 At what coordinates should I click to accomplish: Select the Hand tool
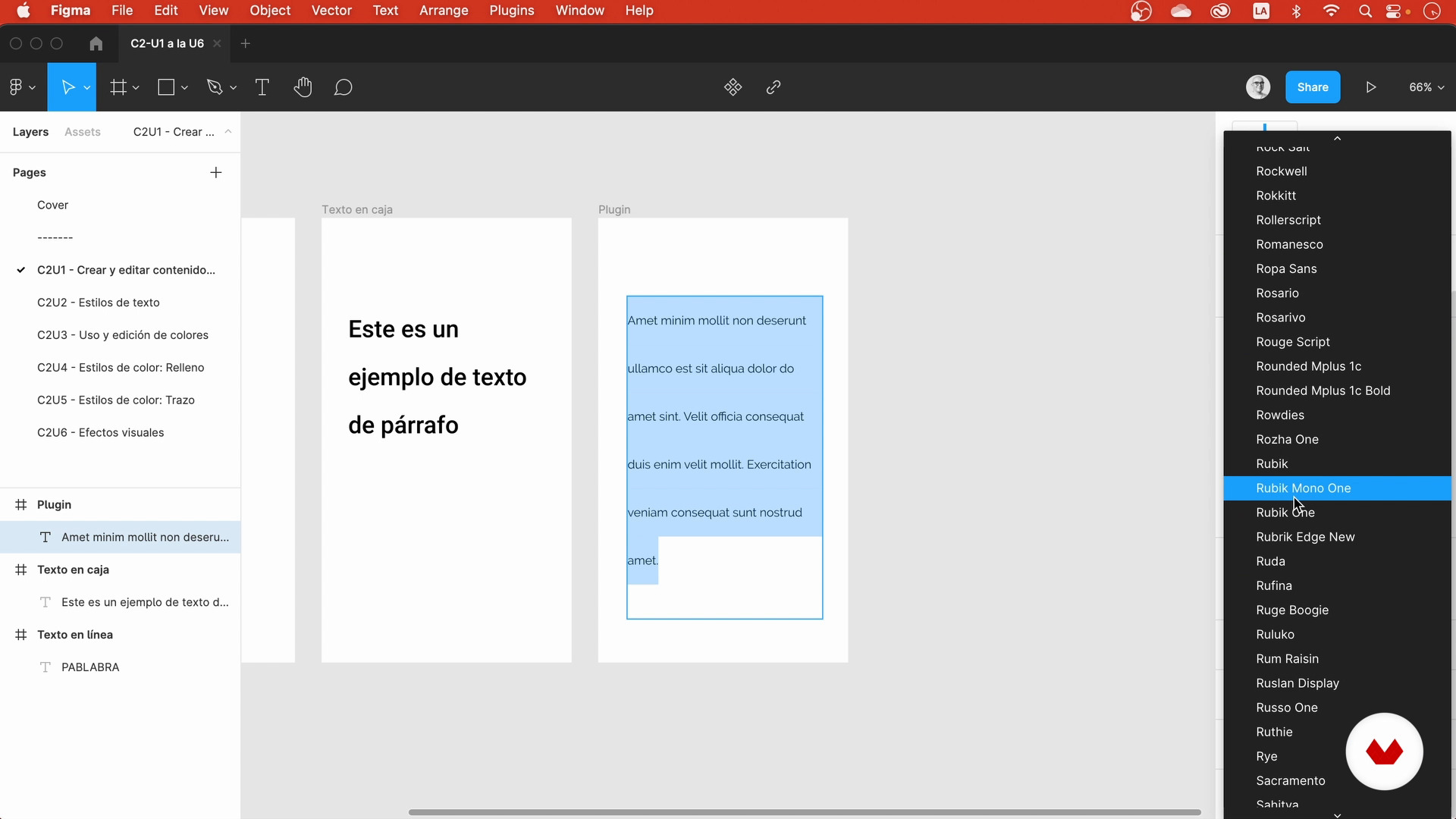point(303,87)
